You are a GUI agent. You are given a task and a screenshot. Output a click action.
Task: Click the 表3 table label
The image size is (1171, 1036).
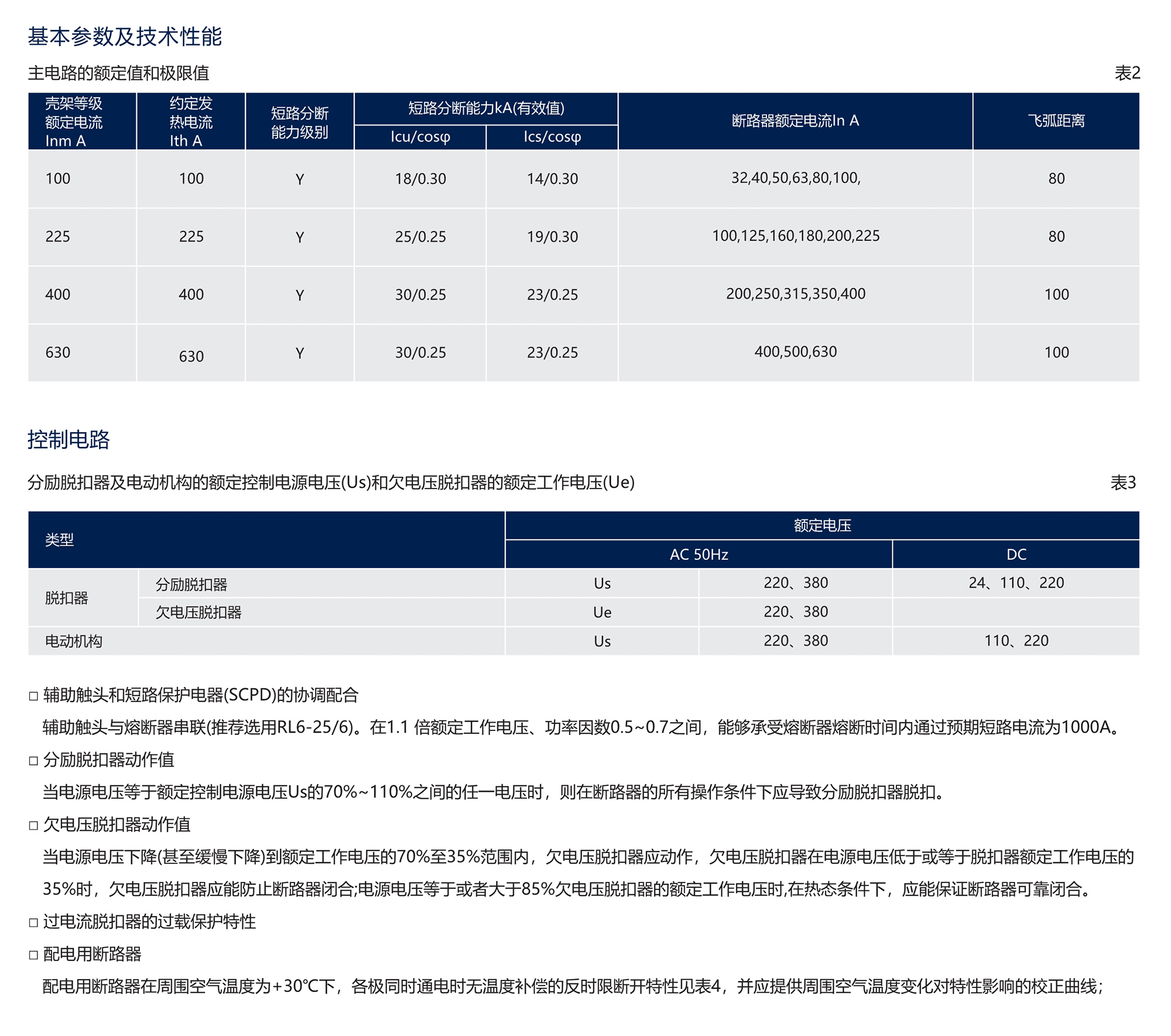(1123, 483)
